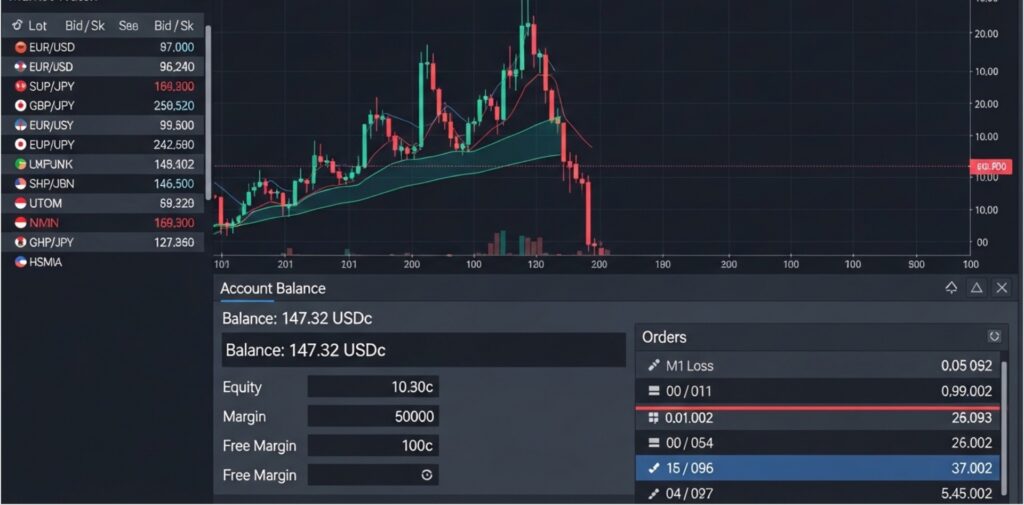Switch to the Account Balance tab
1024x505 pixels.
pos(272,288)
